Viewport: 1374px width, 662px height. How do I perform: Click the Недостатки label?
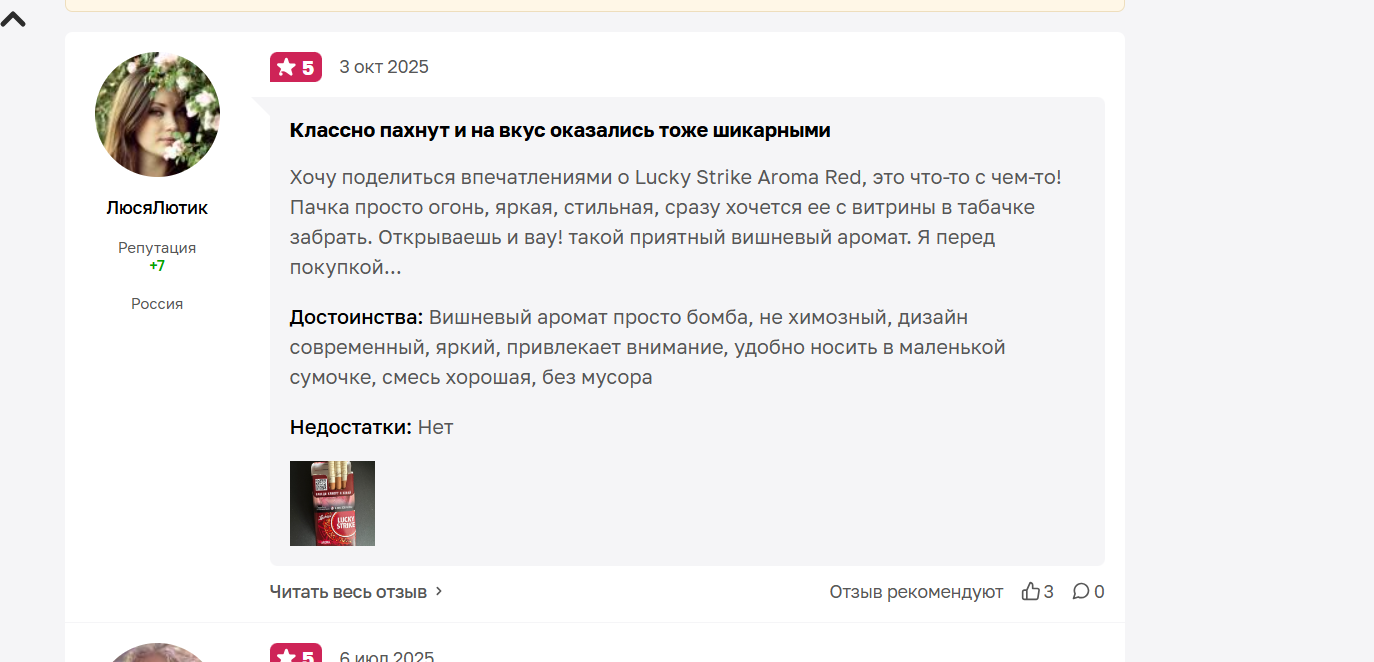351,427
